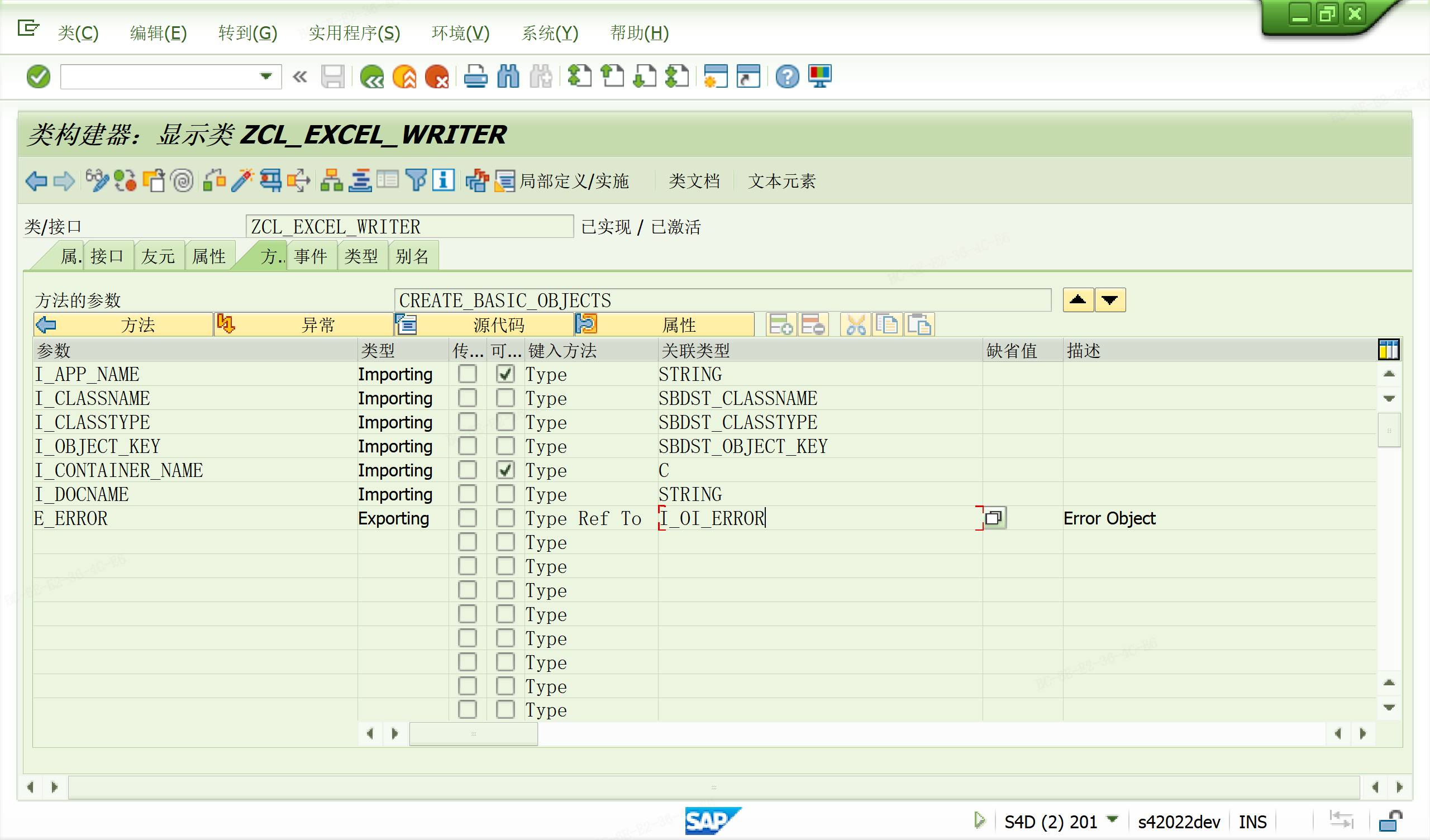
Task: Click the parameter table horizontal scrollbar thumb
Action: (x=473, y=733)
